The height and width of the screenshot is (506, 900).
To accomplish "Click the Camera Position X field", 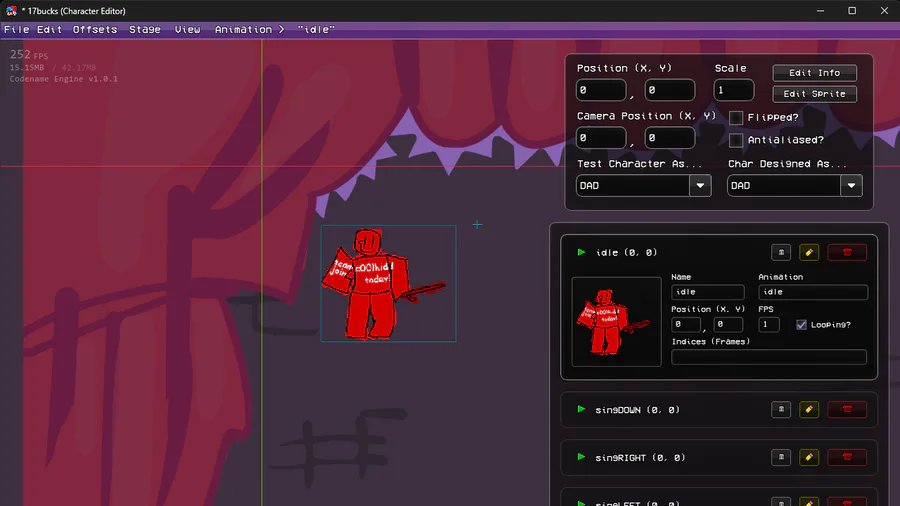I will [601, 138].
